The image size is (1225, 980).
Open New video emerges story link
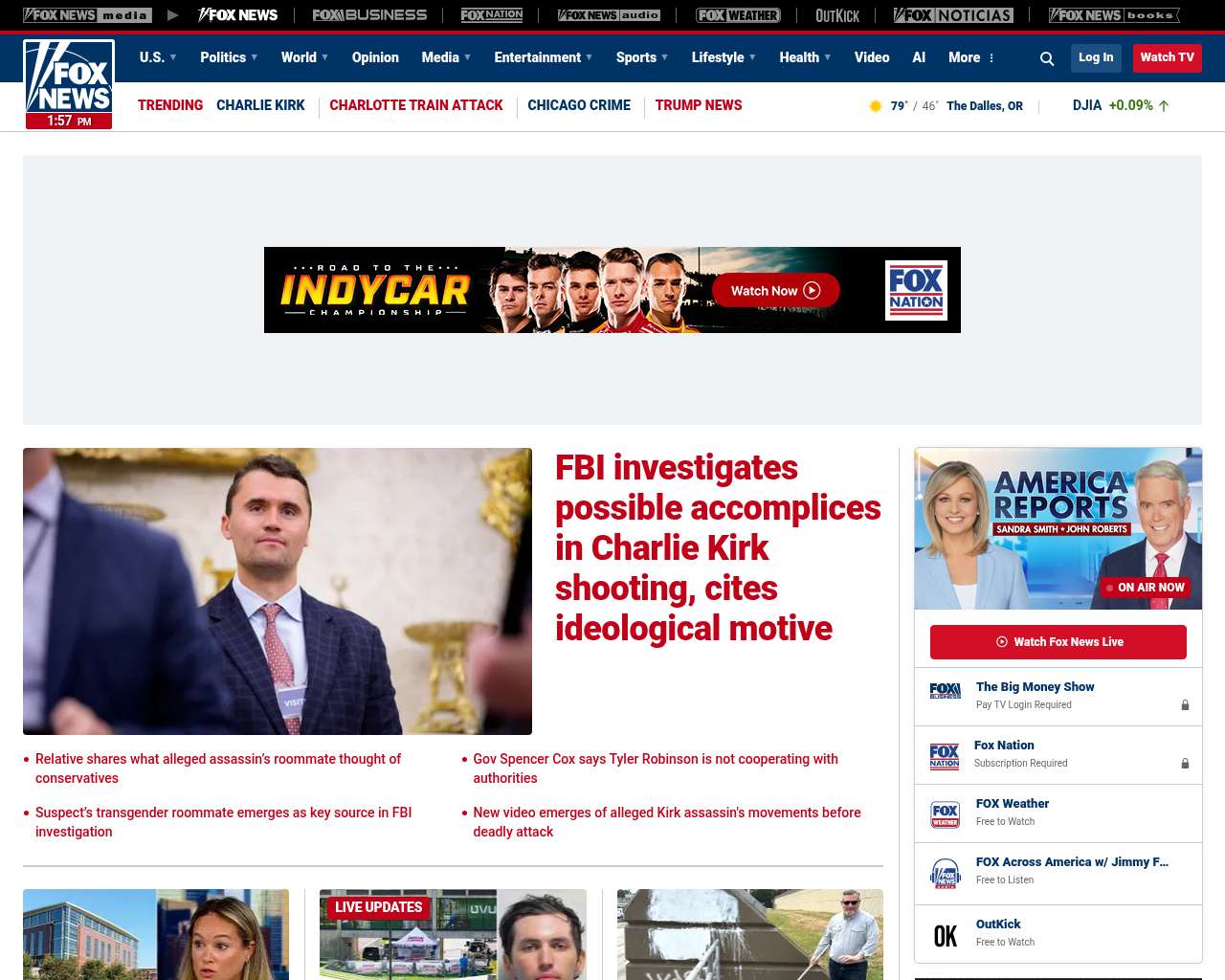point(667,822)
